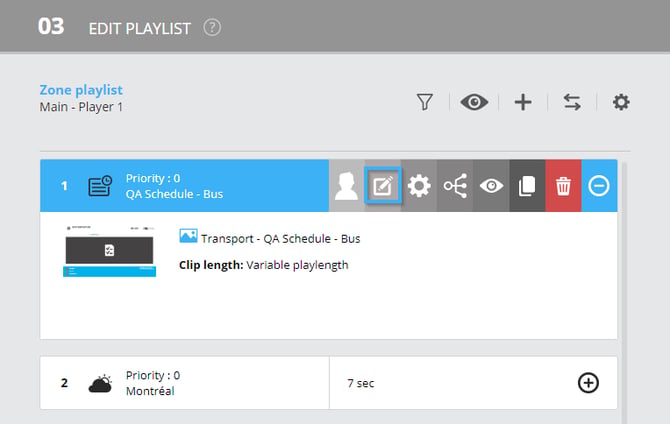Image resolution: width=670 pixels, height=424 pixels.
Task: Click the Zone playlist link
Action: tap(81, 90)
